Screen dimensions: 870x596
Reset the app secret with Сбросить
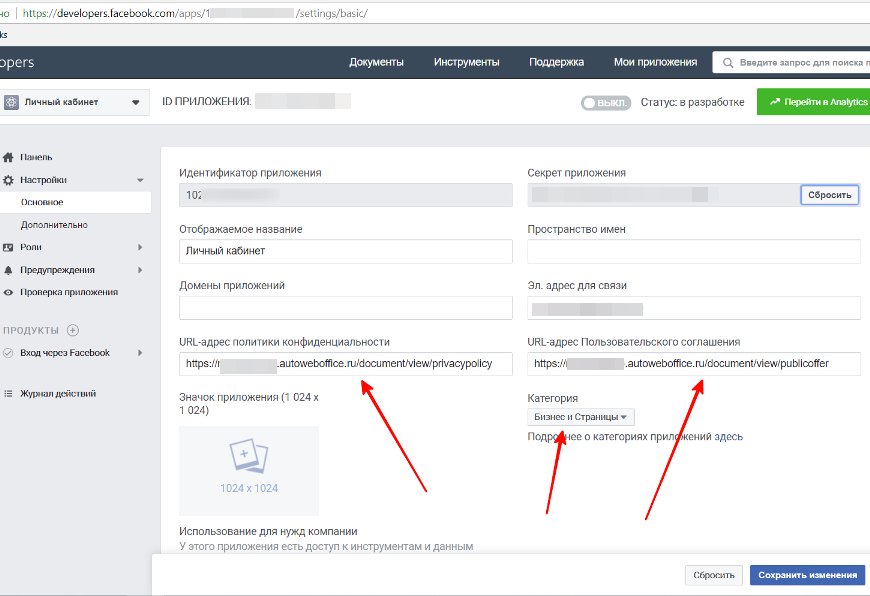pyautogui.click(x=829, y=195)
